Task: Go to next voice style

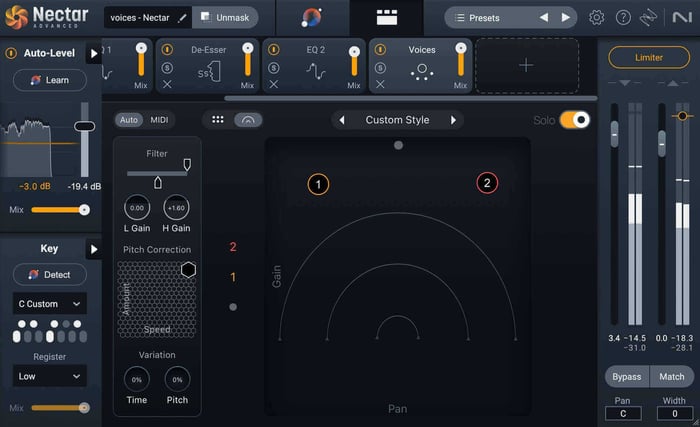Action: tap(453, 120)
